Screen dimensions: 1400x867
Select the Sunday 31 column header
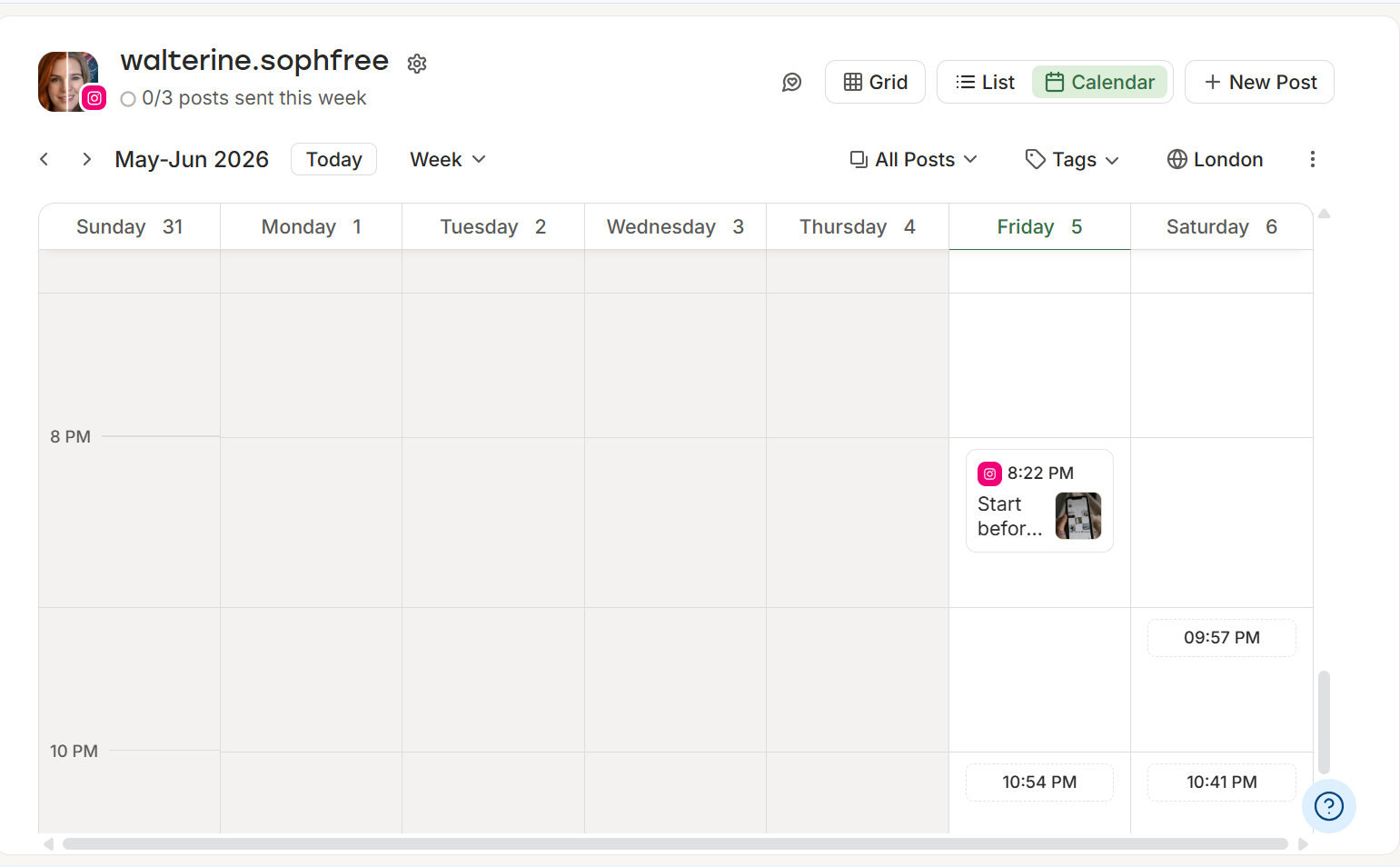click(130, 226)
